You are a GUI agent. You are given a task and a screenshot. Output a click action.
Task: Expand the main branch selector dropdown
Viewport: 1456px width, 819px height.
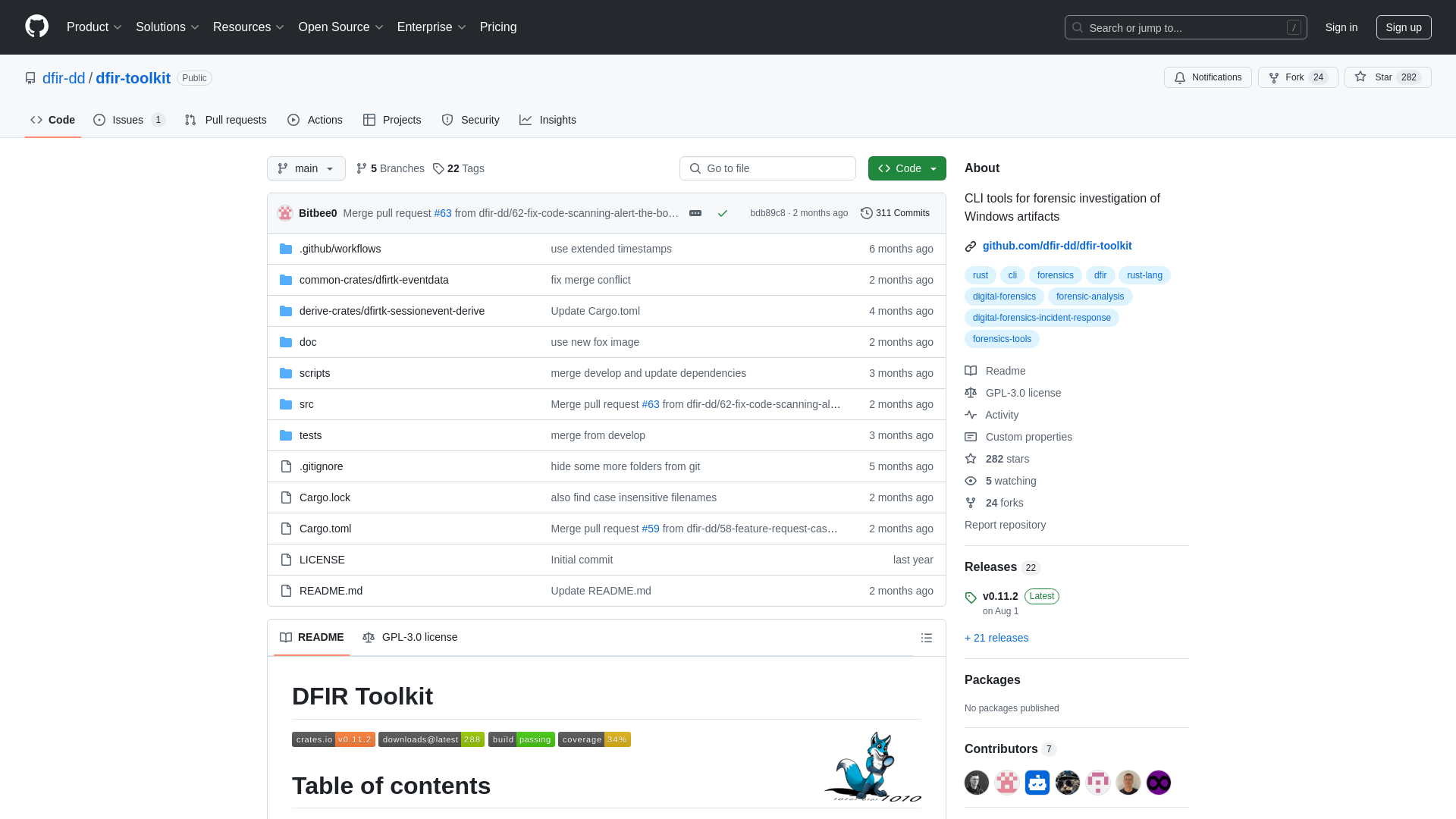coord(306,168)
